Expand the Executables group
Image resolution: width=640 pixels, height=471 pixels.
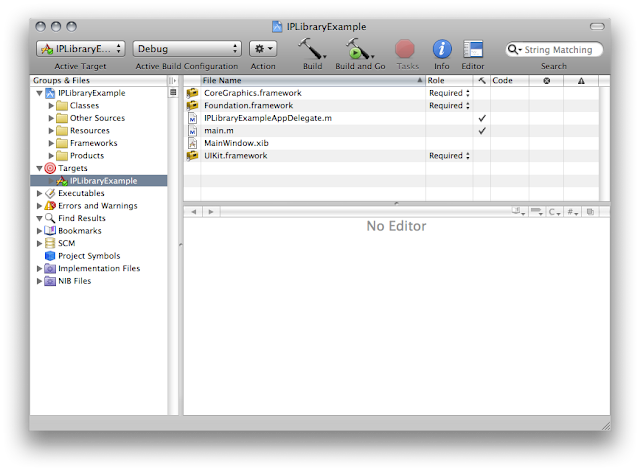[39, 193]
